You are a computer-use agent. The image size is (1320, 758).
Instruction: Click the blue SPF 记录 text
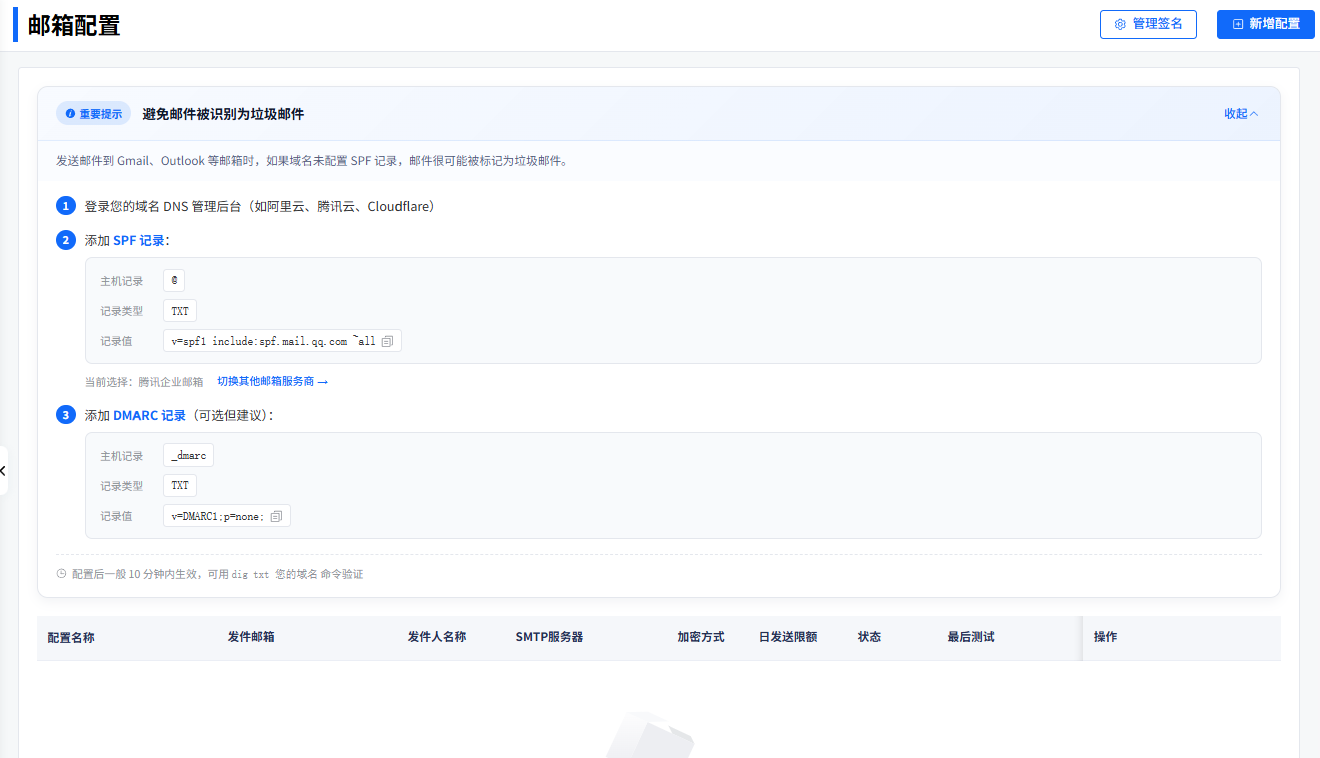coord(141,240)
